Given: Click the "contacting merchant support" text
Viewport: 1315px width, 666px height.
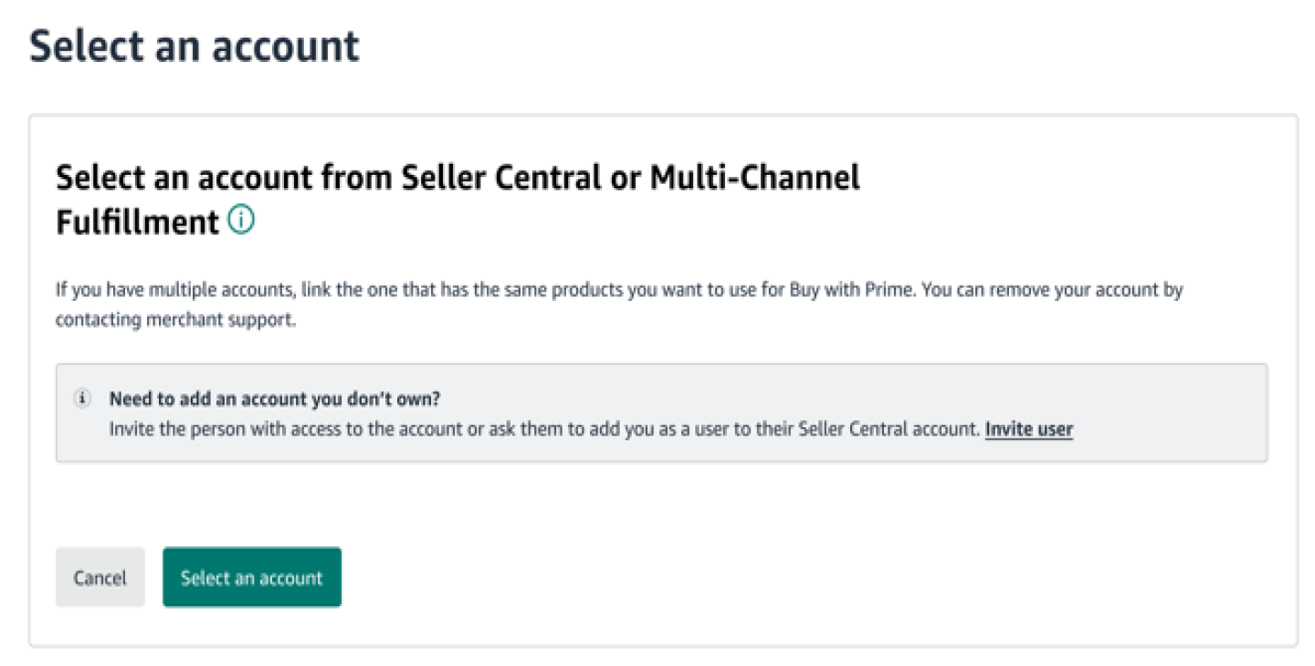Looking at the screenshot, I should [x=176, y=321].
